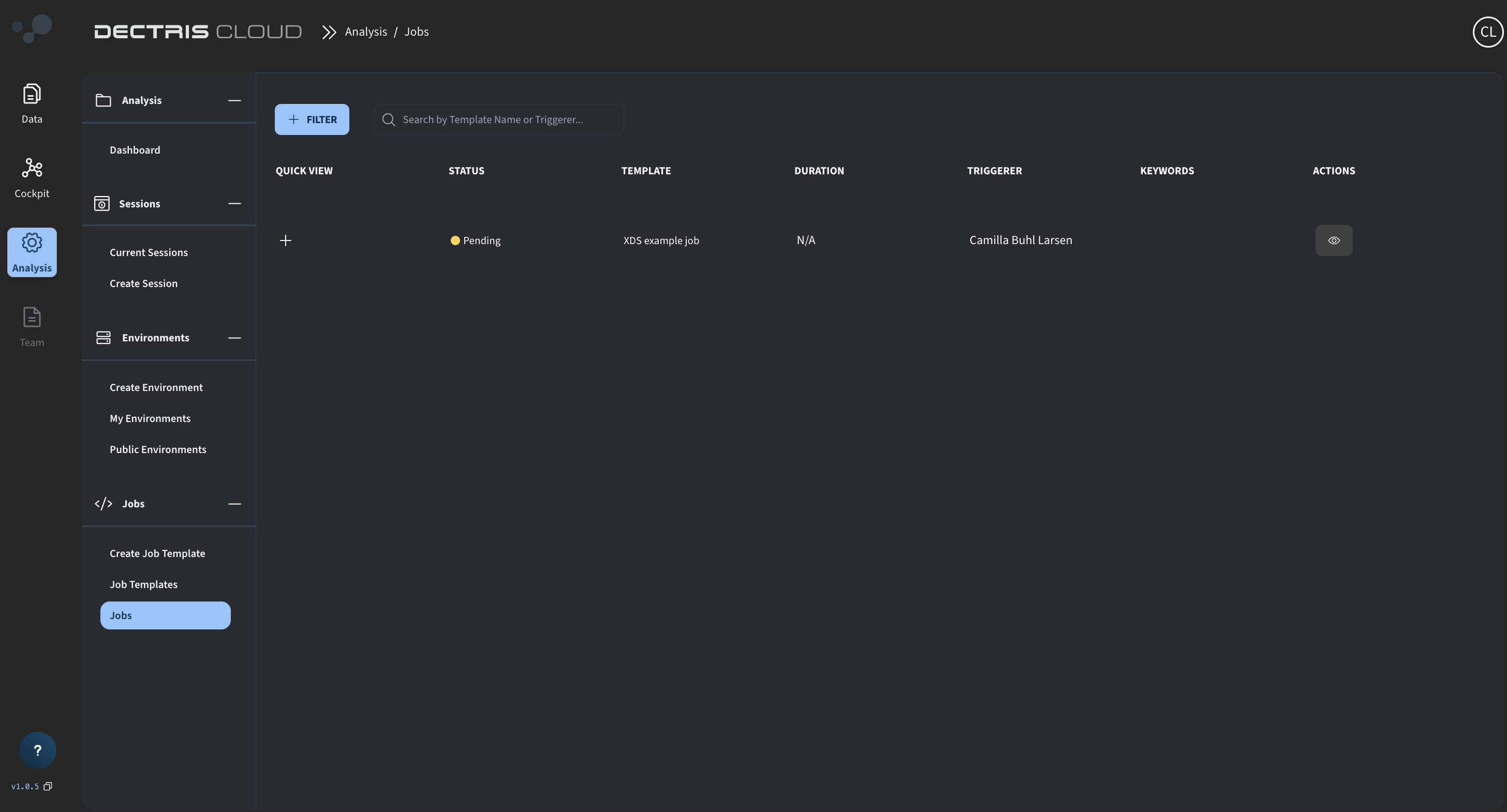Click the XDS example job template cell

coord(661,240)
